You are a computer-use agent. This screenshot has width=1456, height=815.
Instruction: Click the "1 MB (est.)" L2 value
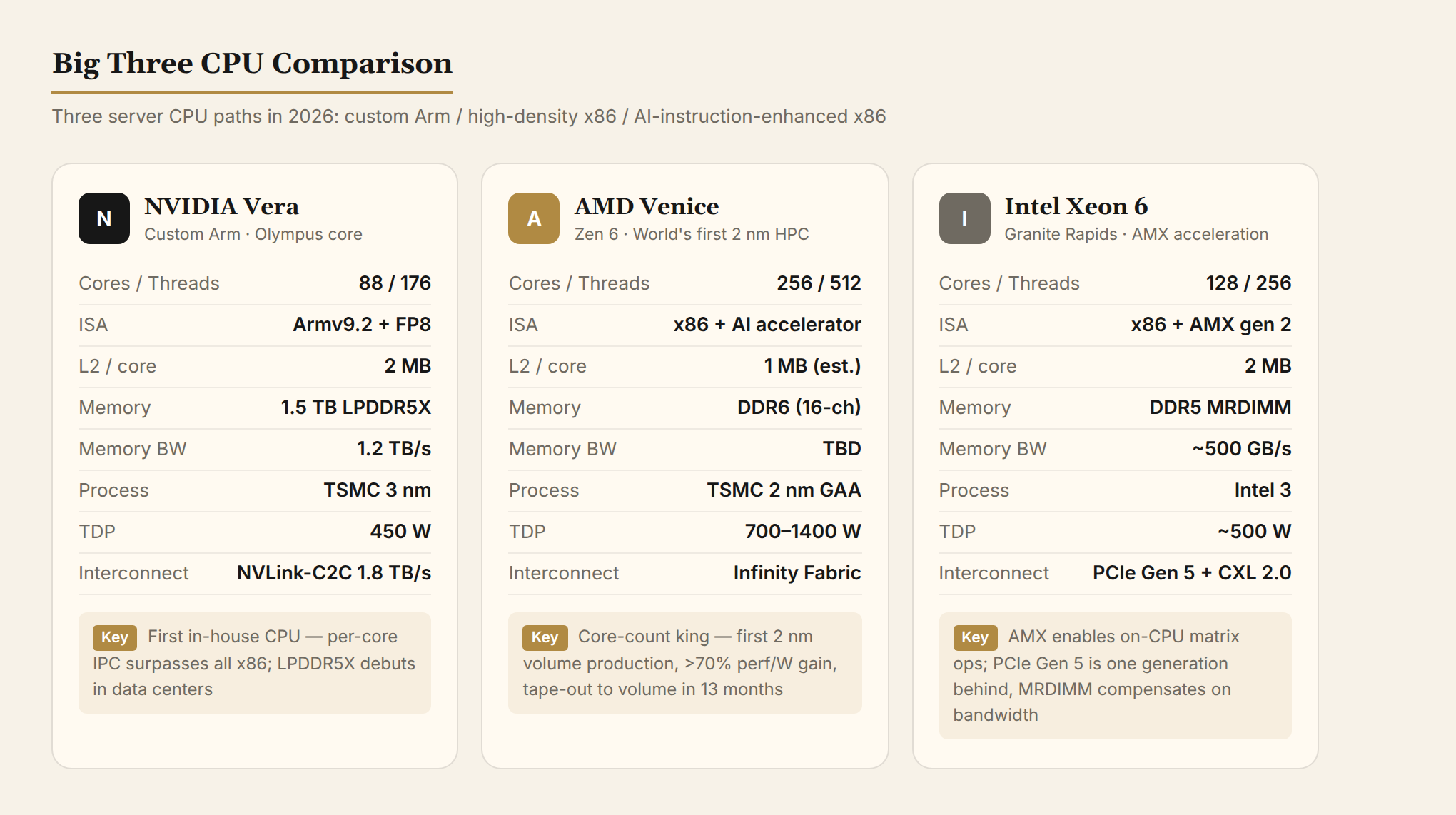click(x=812, y=366)
